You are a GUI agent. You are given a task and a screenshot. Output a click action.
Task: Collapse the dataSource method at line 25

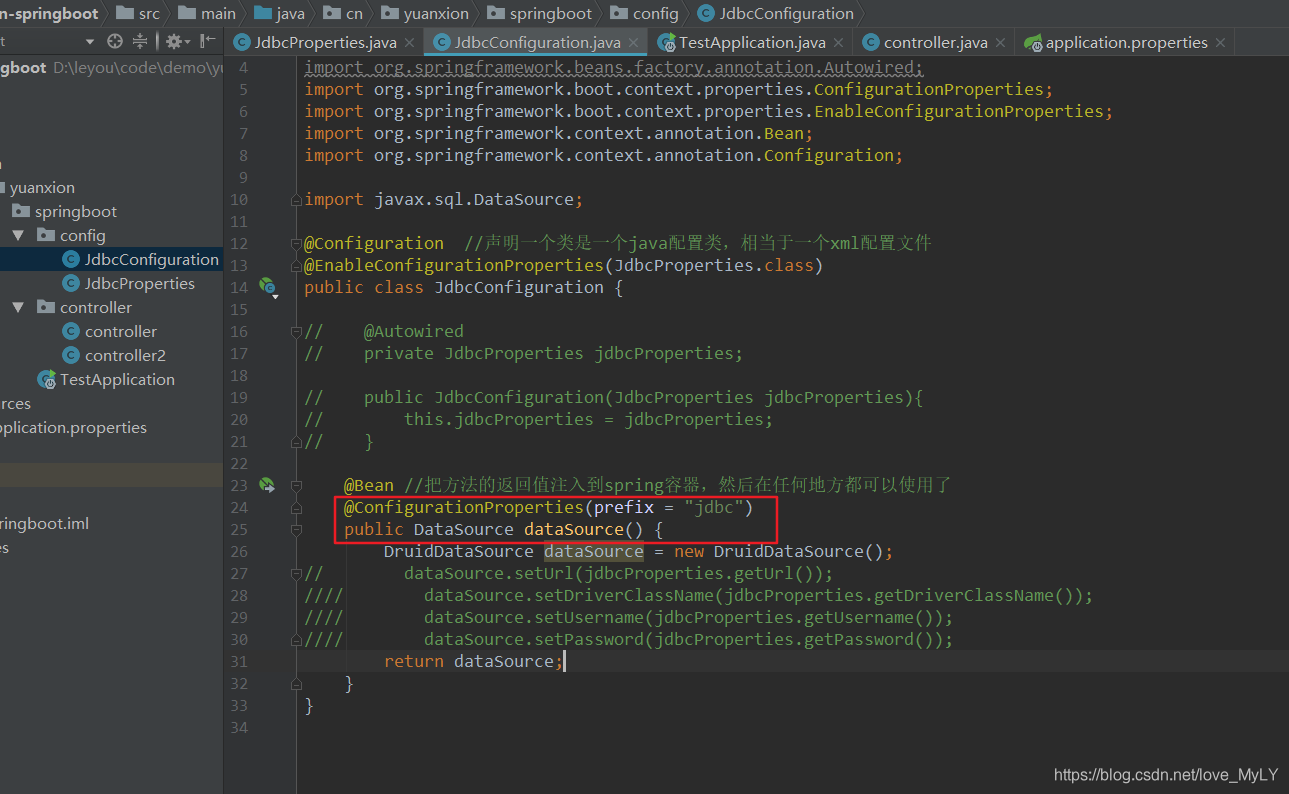click(296, 529)
